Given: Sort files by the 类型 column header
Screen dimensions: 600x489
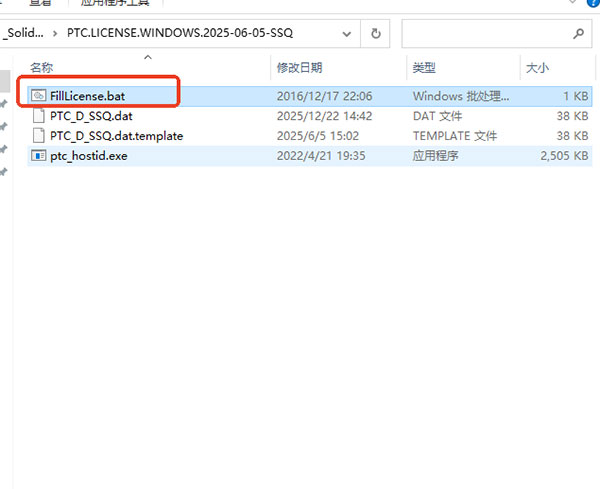Looking at the screenshot, I should 424,68.
